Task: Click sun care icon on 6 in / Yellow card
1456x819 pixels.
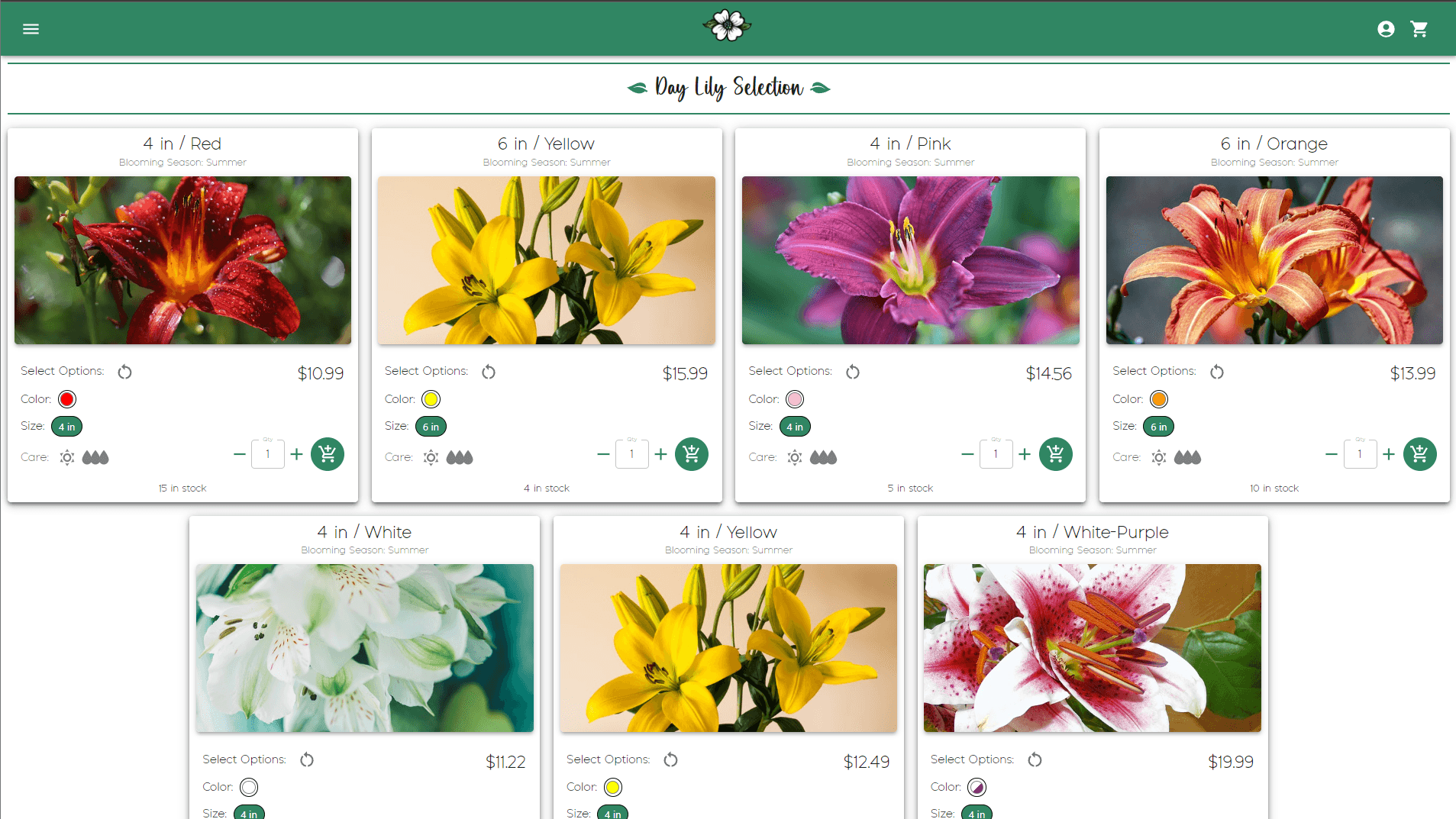Action: (431, 457)
